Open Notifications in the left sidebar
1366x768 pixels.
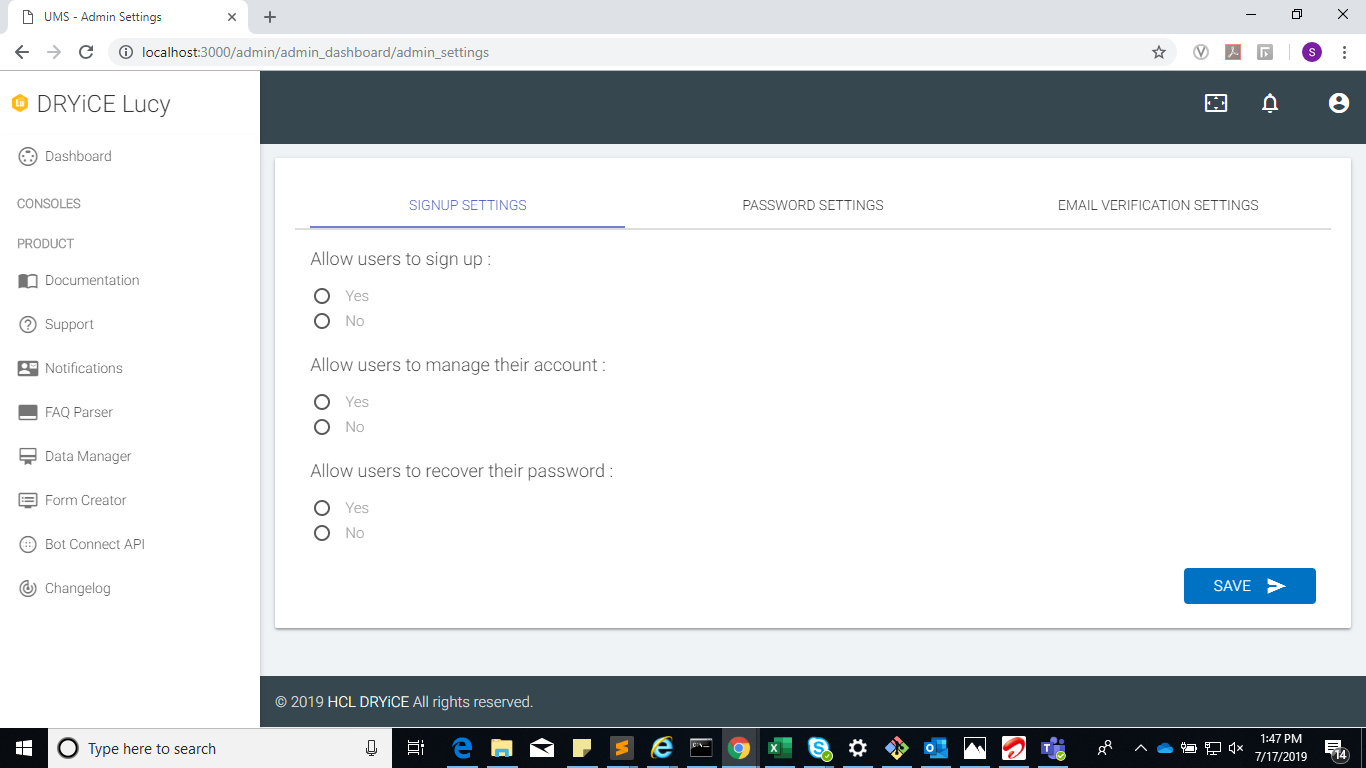pyautogui.click(x=70, y=368)
